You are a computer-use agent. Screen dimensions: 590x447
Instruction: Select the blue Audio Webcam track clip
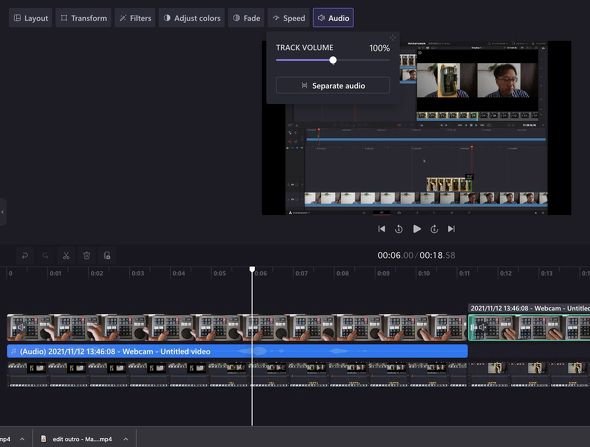[237, 351]
